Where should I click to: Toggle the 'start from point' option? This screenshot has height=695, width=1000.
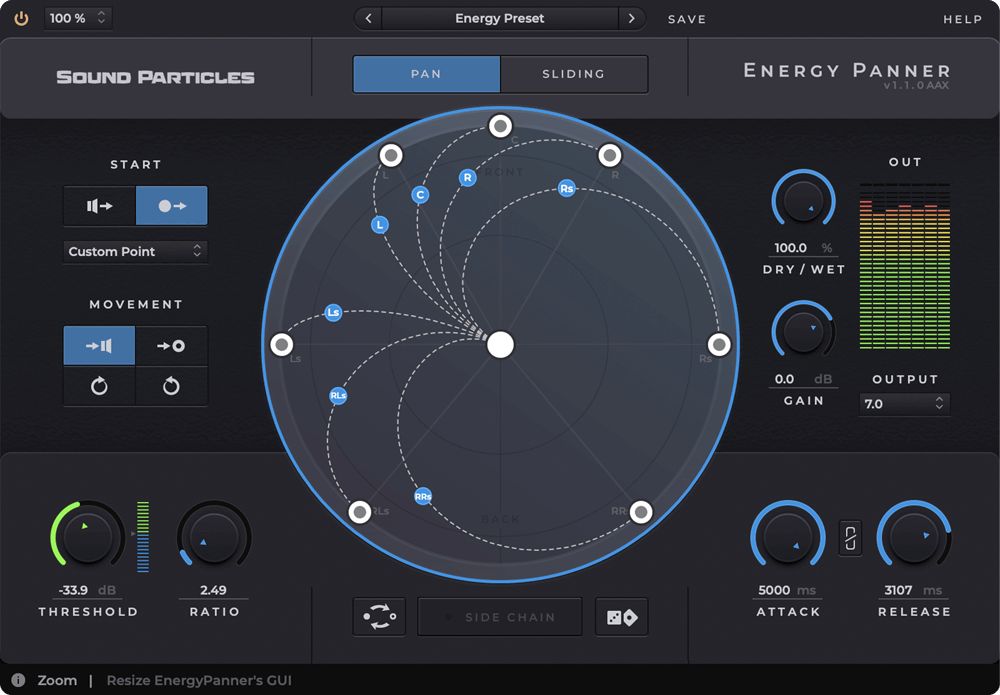pyautogui.click(x=171, y=205)
